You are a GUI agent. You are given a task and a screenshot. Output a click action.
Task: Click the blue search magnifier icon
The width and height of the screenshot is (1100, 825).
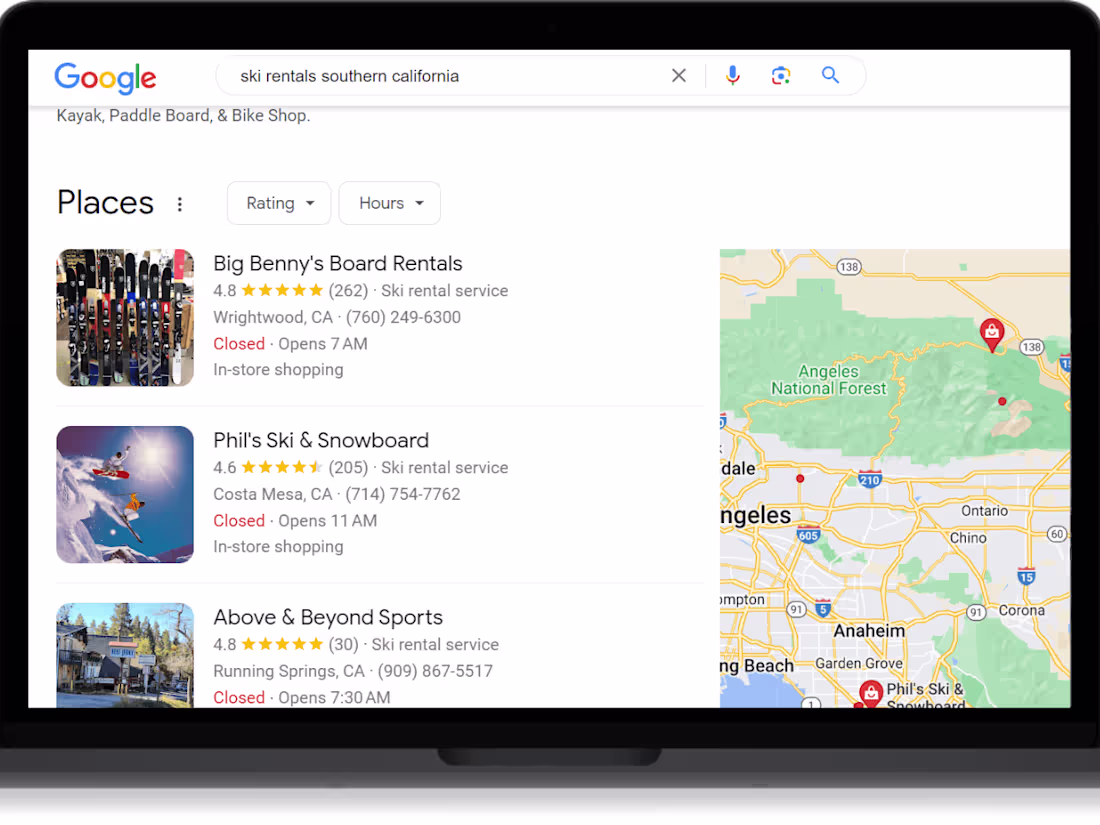point(830,75)
